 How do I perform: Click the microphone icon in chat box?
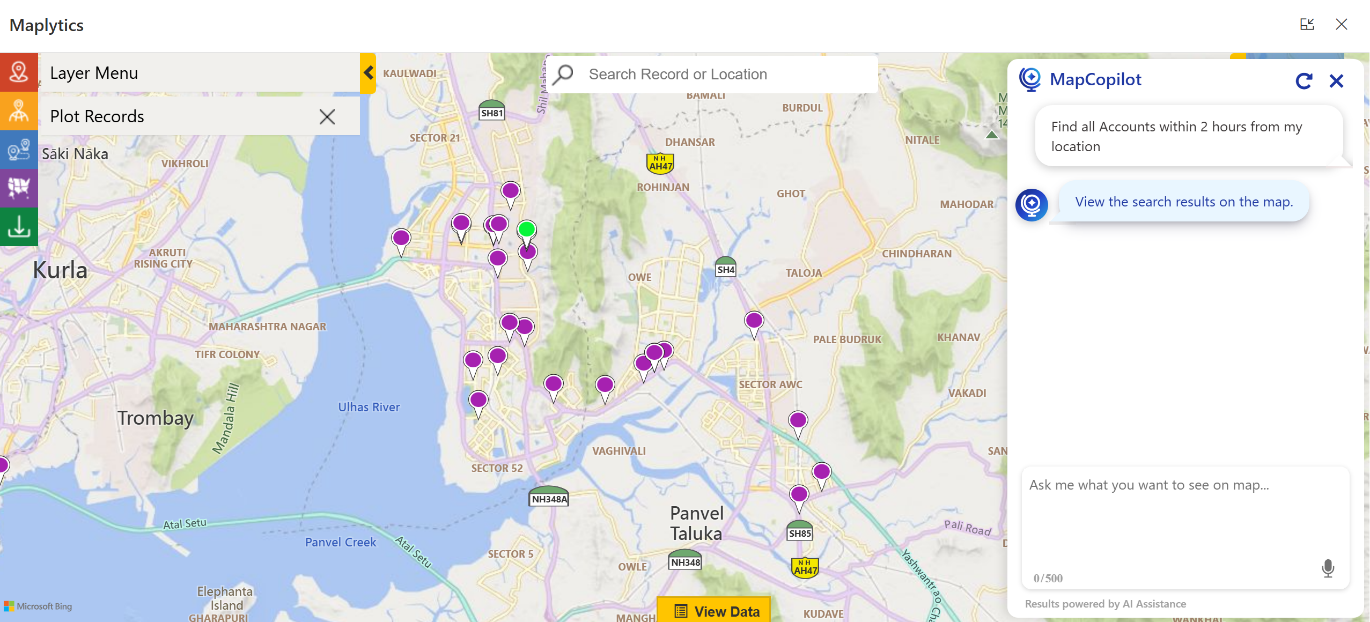pos(1327,569)
